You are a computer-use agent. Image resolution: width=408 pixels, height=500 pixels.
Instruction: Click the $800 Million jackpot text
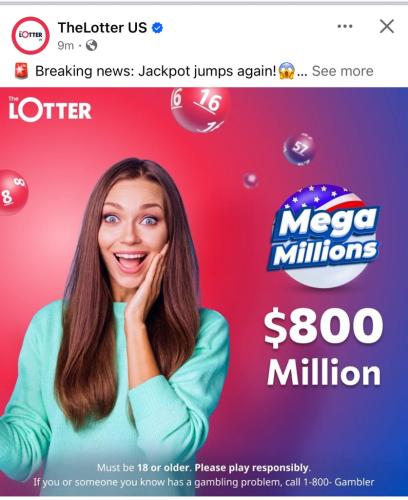[x=323, y=347]
